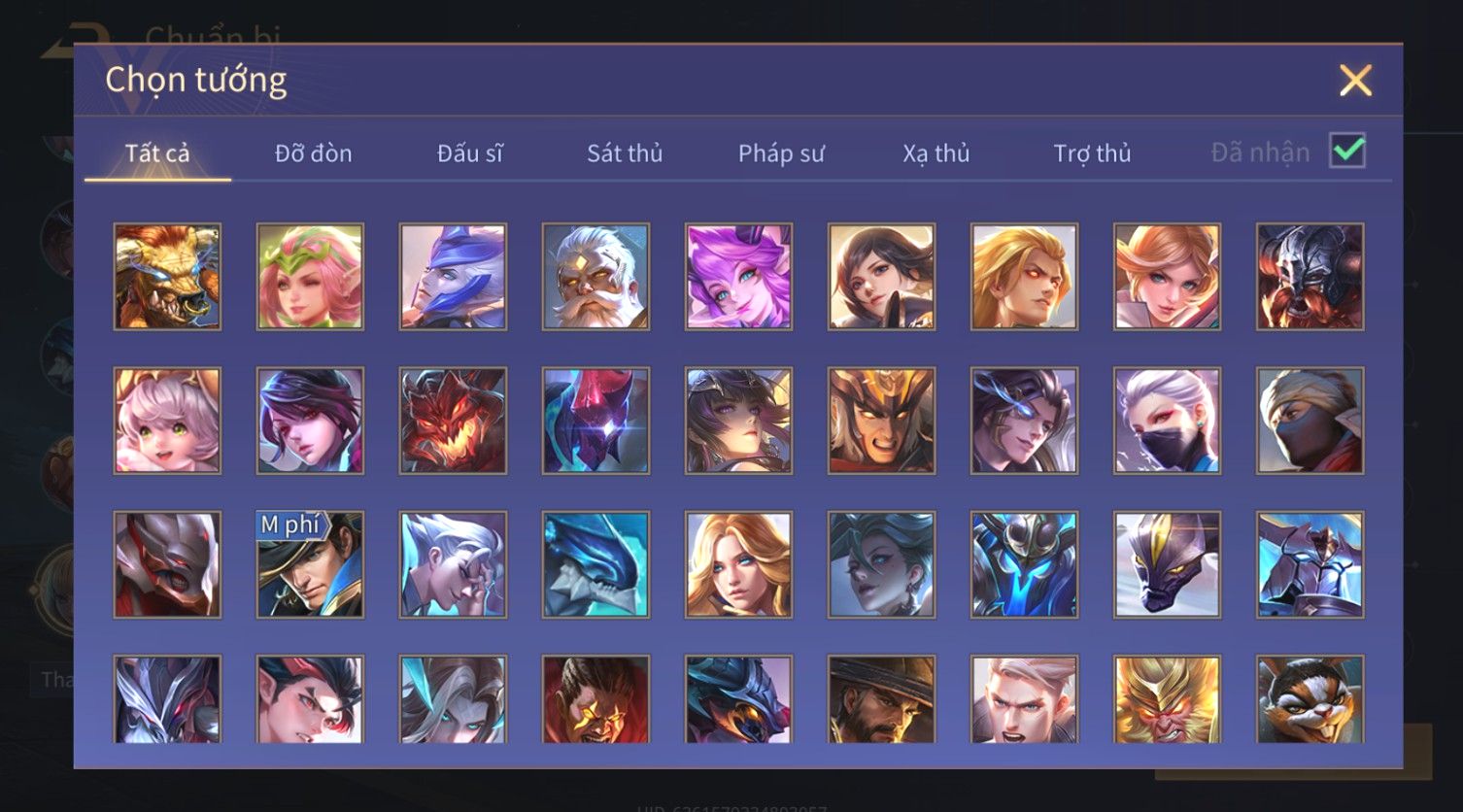1463x812 pixels.
Task: Switch to the Đỡ đòn tab
Action: 313,153
